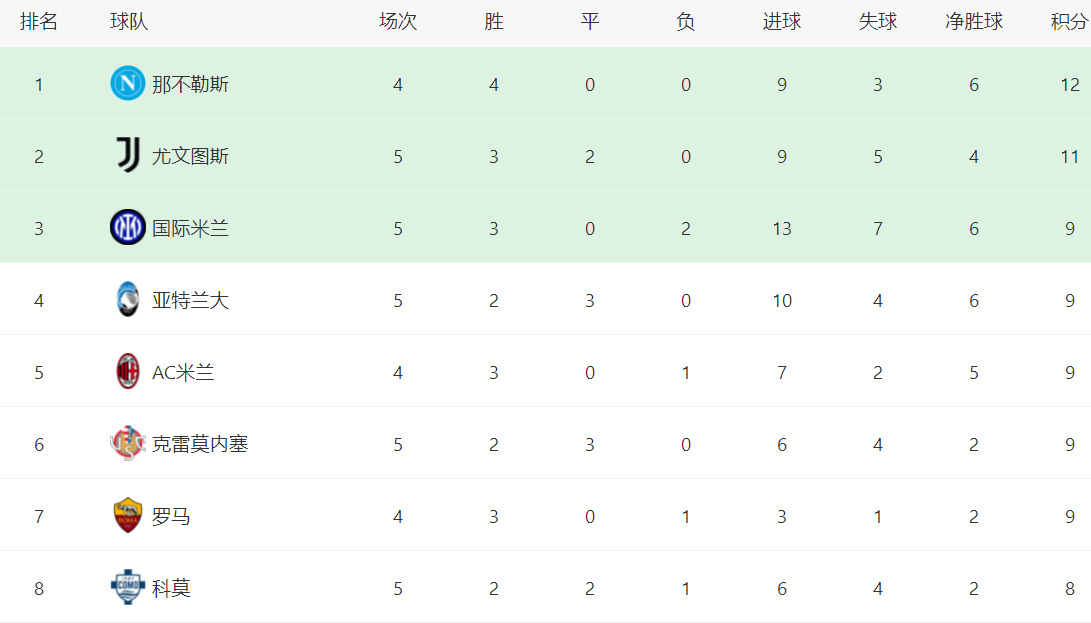Click the AC Milan crest
The image size is (1091, 623).
[x=127, y=372]
